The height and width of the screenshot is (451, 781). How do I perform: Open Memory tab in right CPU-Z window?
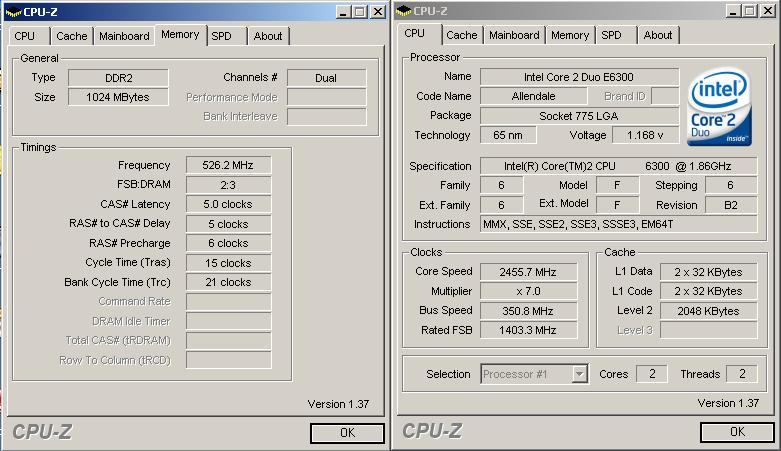coord(570,35)
